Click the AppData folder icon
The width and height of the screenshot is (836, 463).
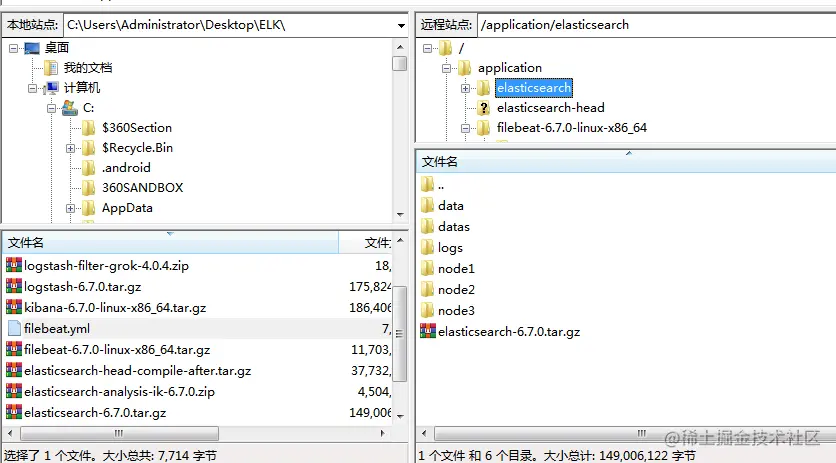(89, 208)
